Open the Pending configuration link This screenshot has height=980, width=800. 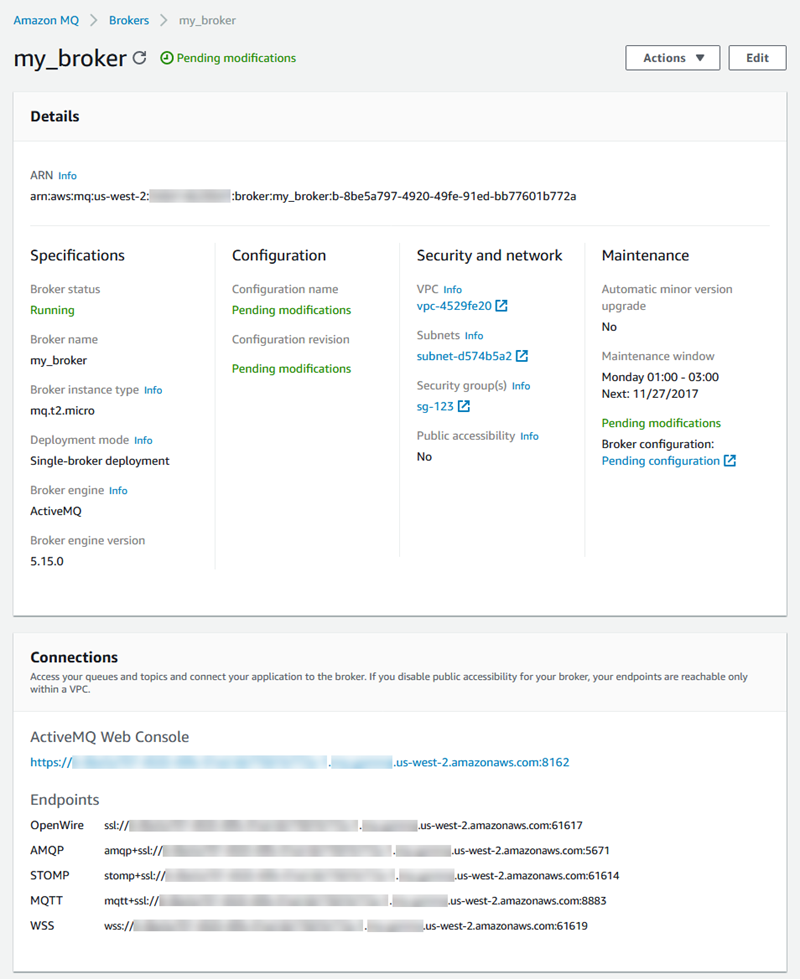tap(660, 461)
